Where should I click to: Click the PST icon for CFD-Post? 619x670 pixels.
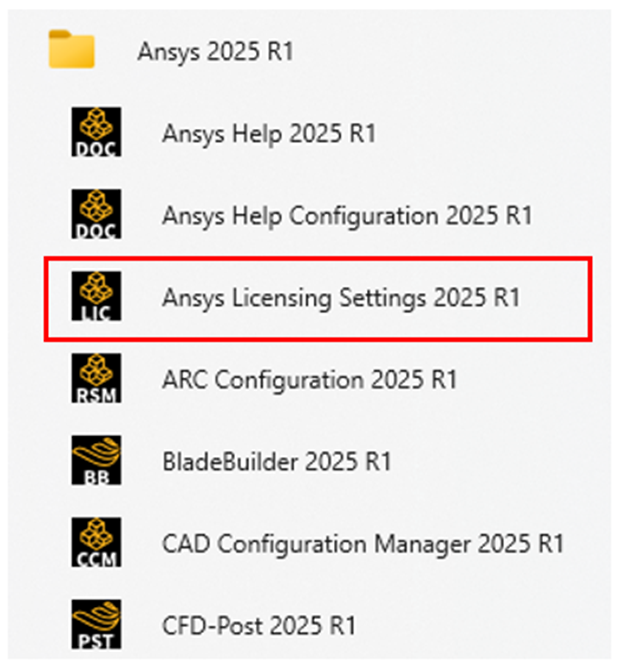tap(96, 624)
